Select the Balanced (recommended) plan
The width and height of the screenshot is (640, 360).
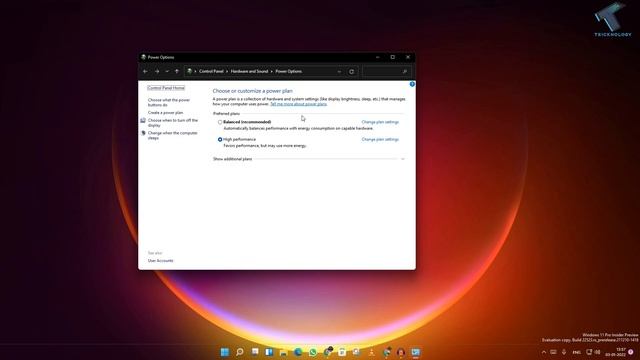tap(220, 122)
